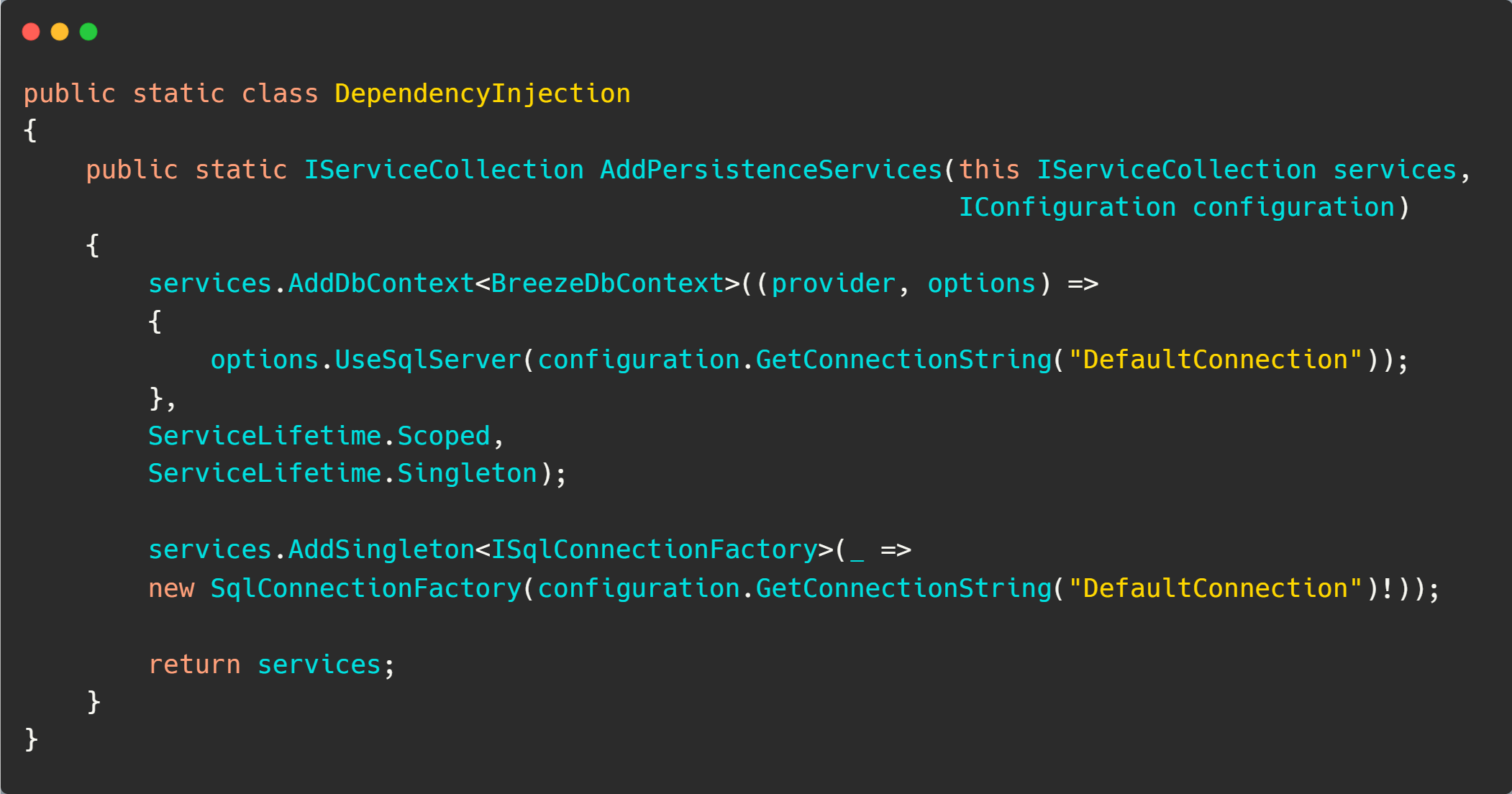Click the SqlConnectionFactory constructor name
This screenshot has height=794, width=1512.
(365, 588)
